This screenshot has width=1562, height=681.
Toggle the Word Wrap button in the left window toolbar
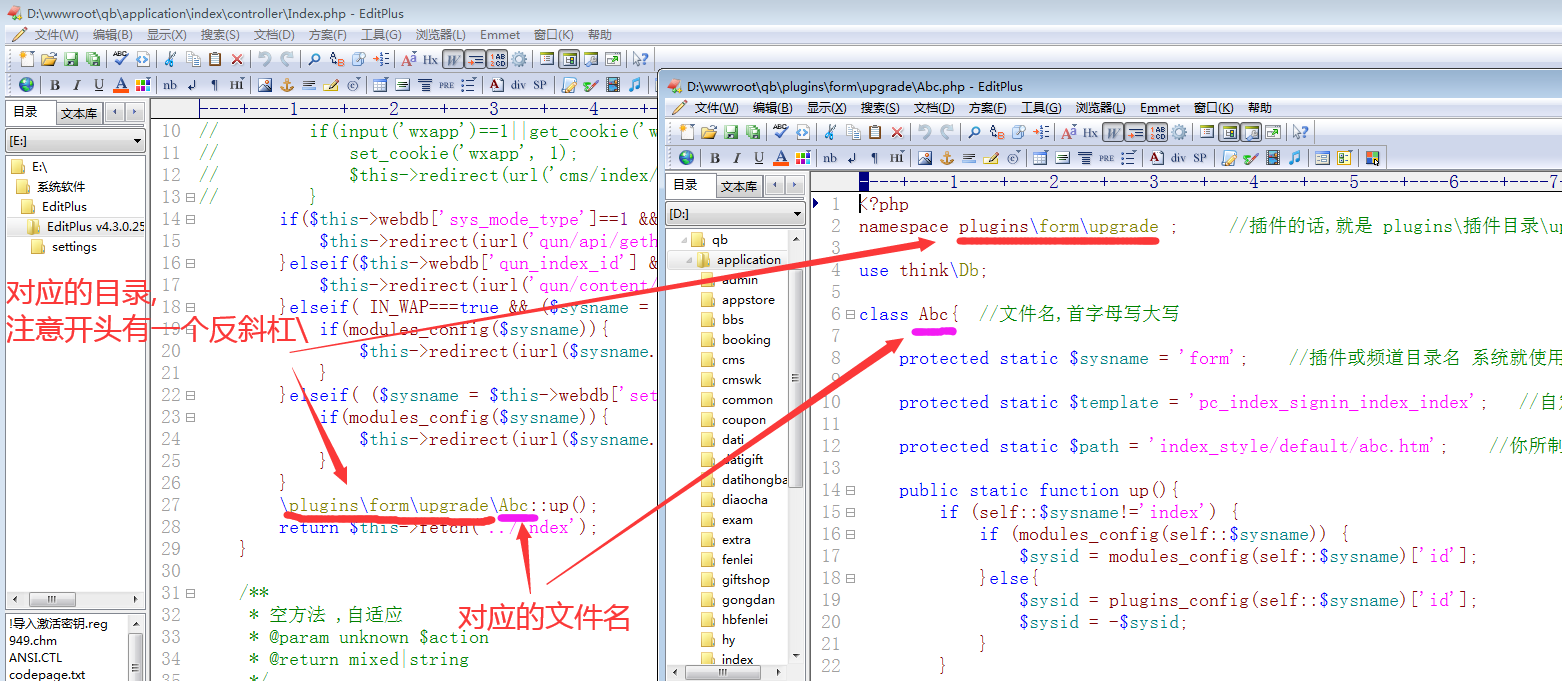(452, 60)
